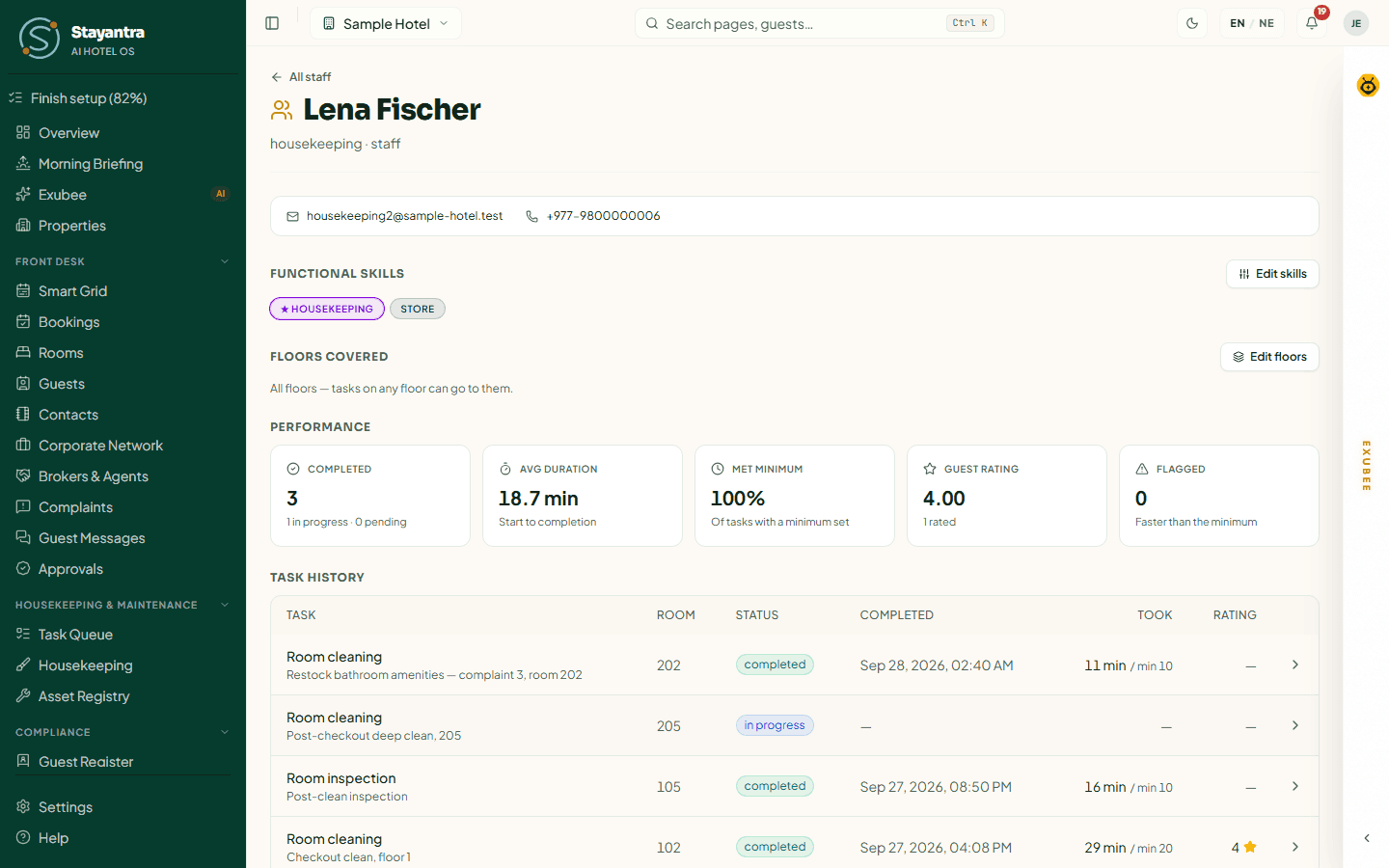Open room 102 task details chevron
The height and width of the screenshot is (868, 1389).
[1295, 847]
